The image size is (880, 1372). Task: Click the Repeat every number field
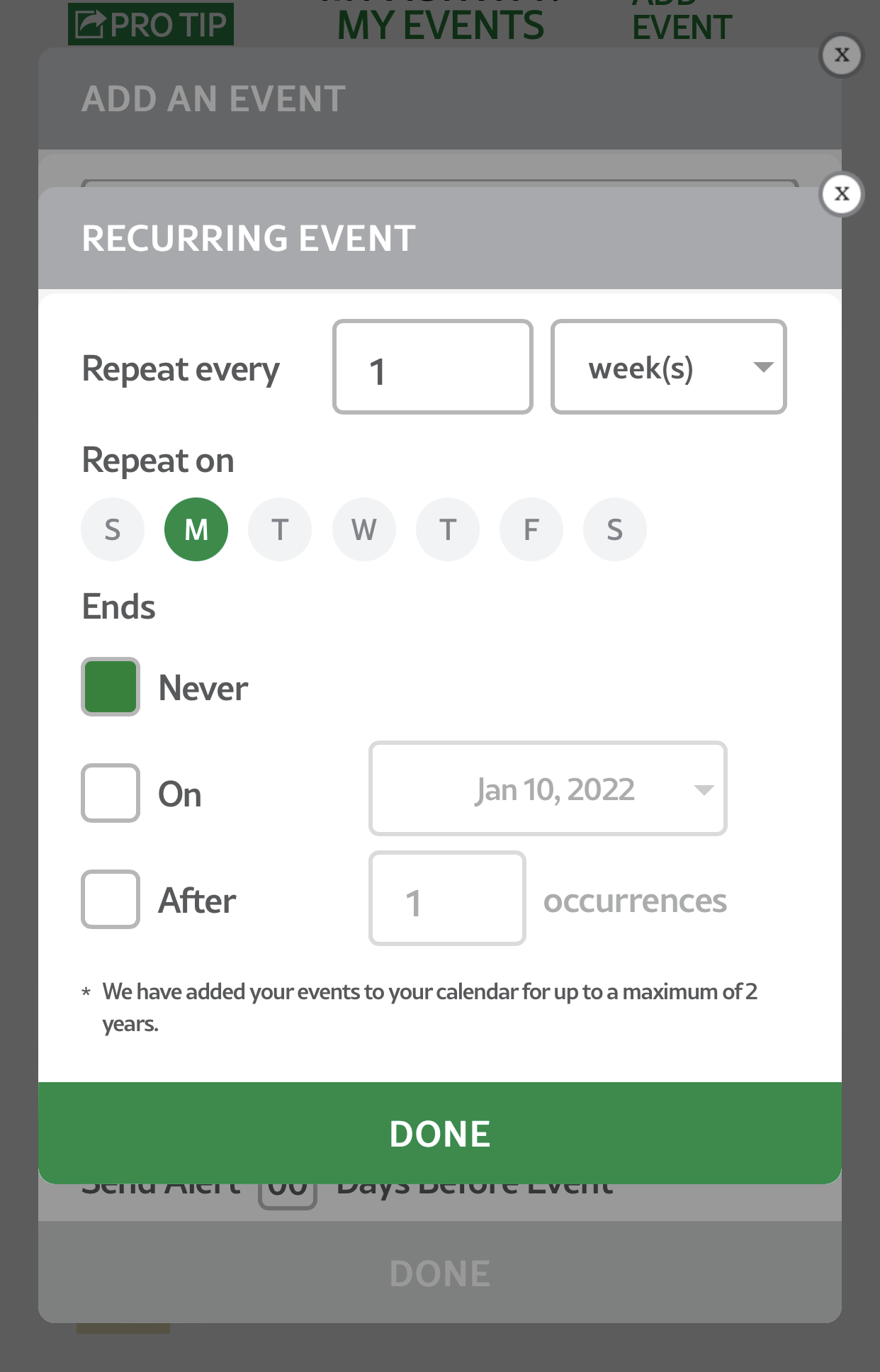coord(432,367)
